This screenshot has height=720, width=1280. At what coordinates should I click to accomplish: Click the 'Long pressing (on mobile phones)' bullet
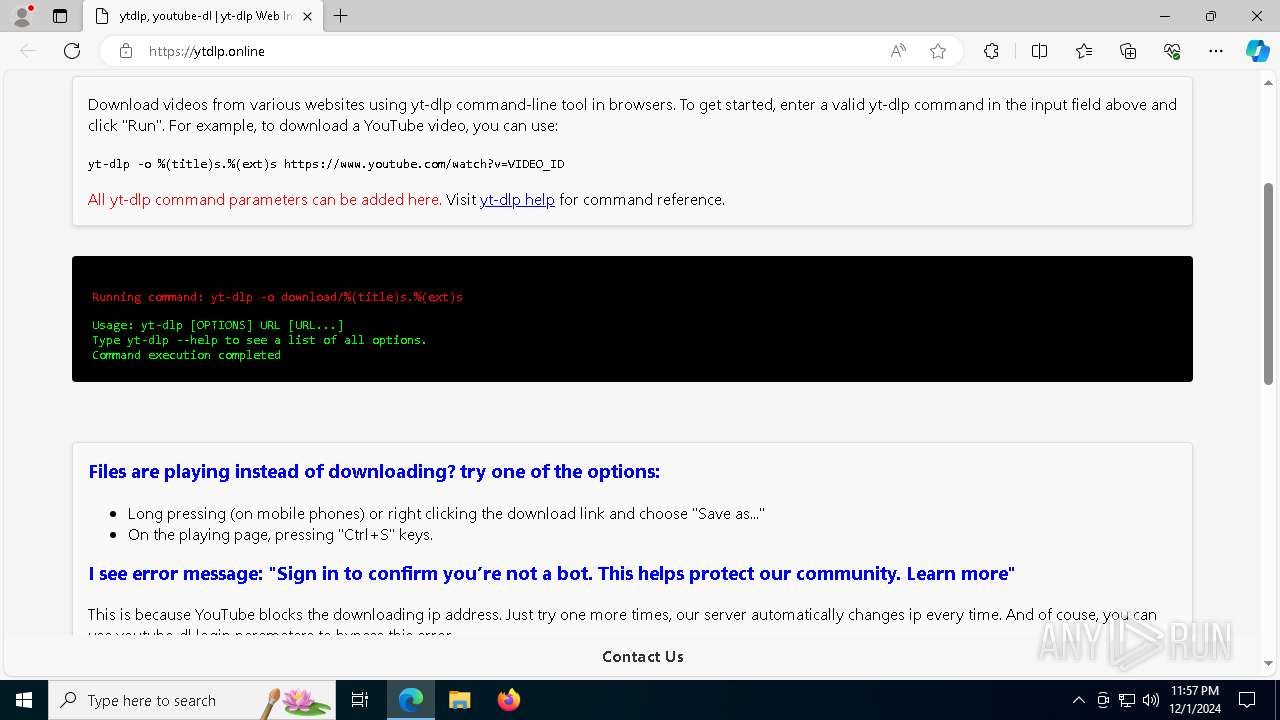[x=446, y=514]
